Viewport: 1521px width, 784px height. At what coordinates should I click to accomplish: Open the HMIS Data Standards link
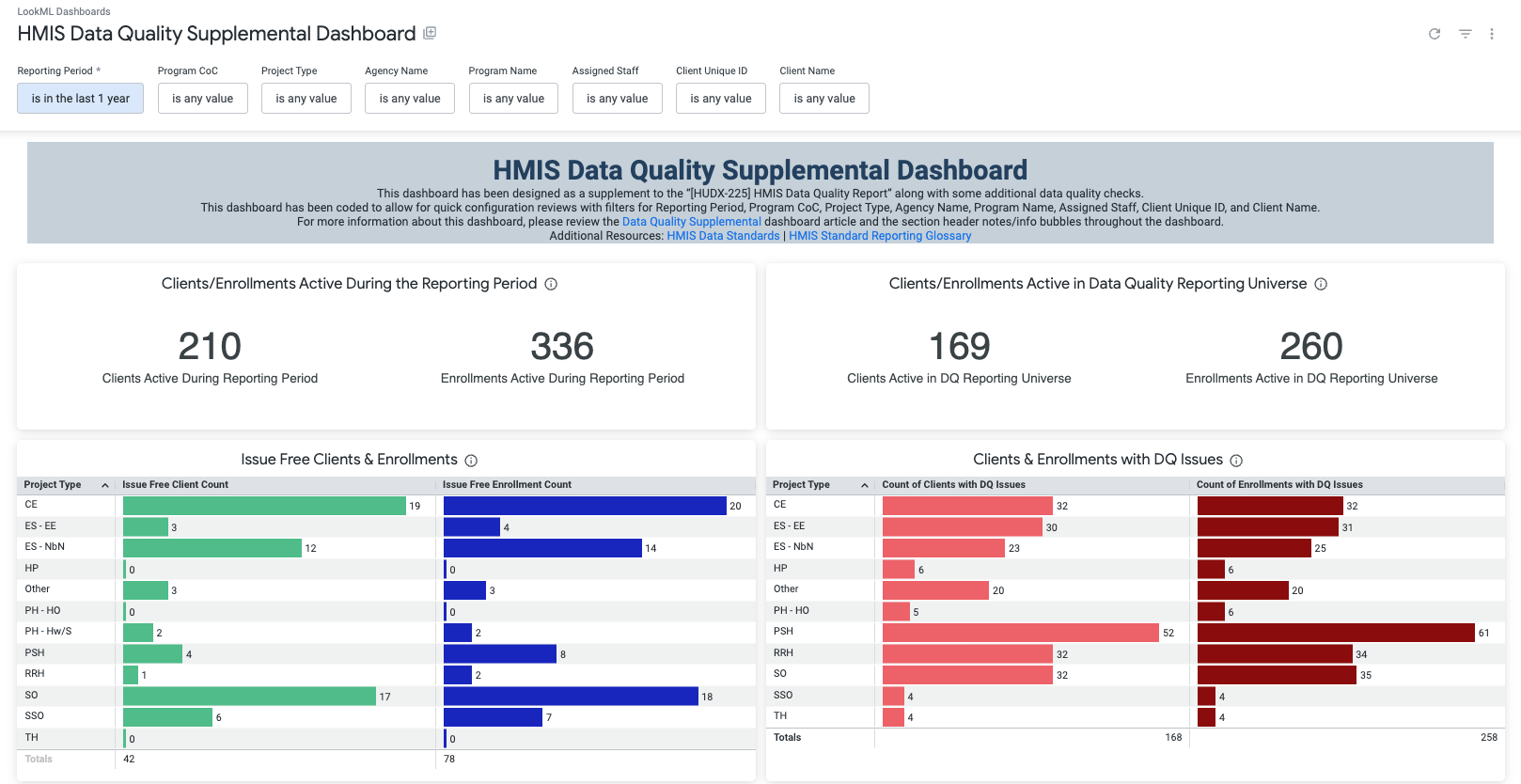pyautogui.click(x=723, y=236)
